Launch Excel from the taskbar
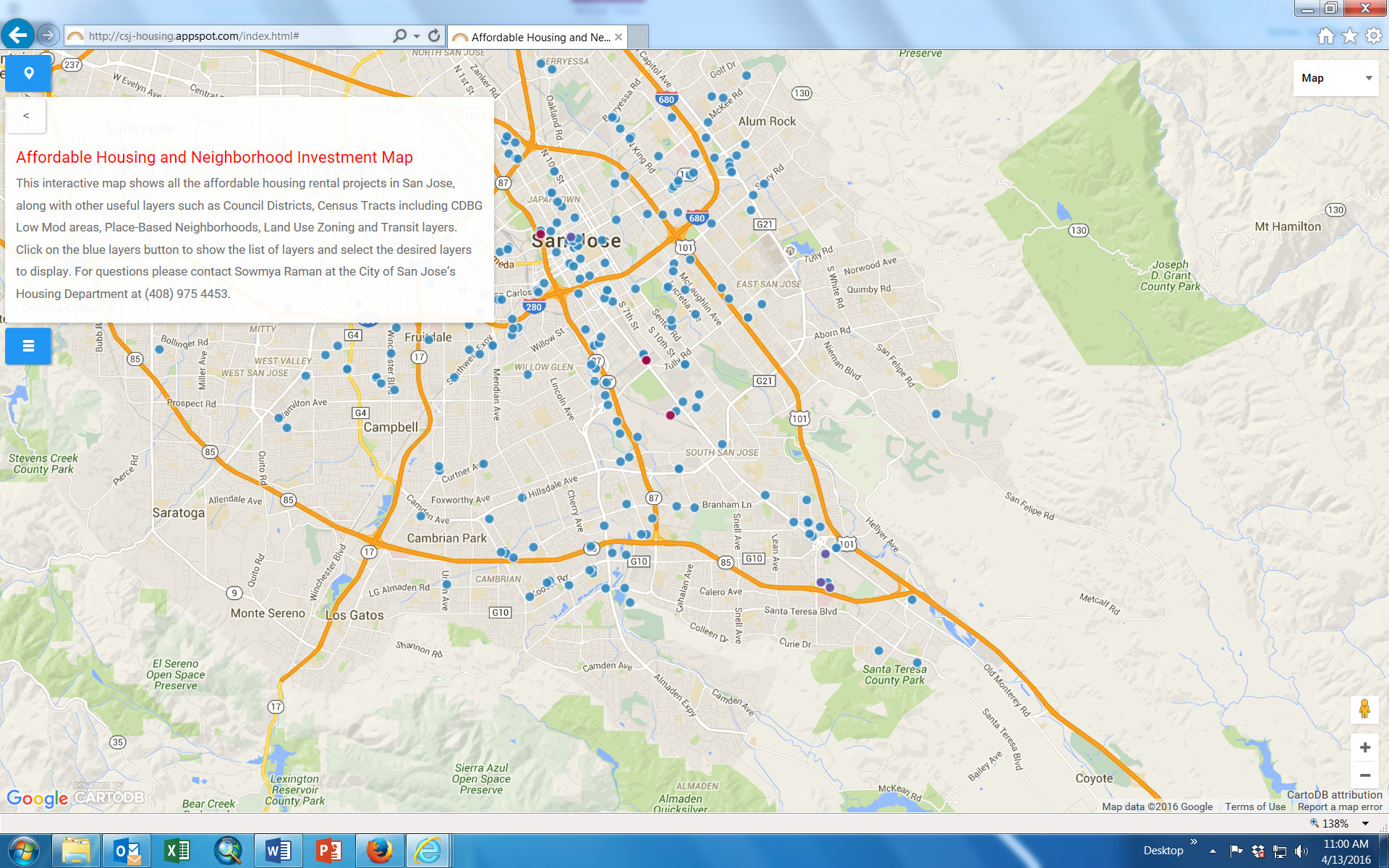Viewport: 1389px width, 868px height. click(x=177, y=851)
